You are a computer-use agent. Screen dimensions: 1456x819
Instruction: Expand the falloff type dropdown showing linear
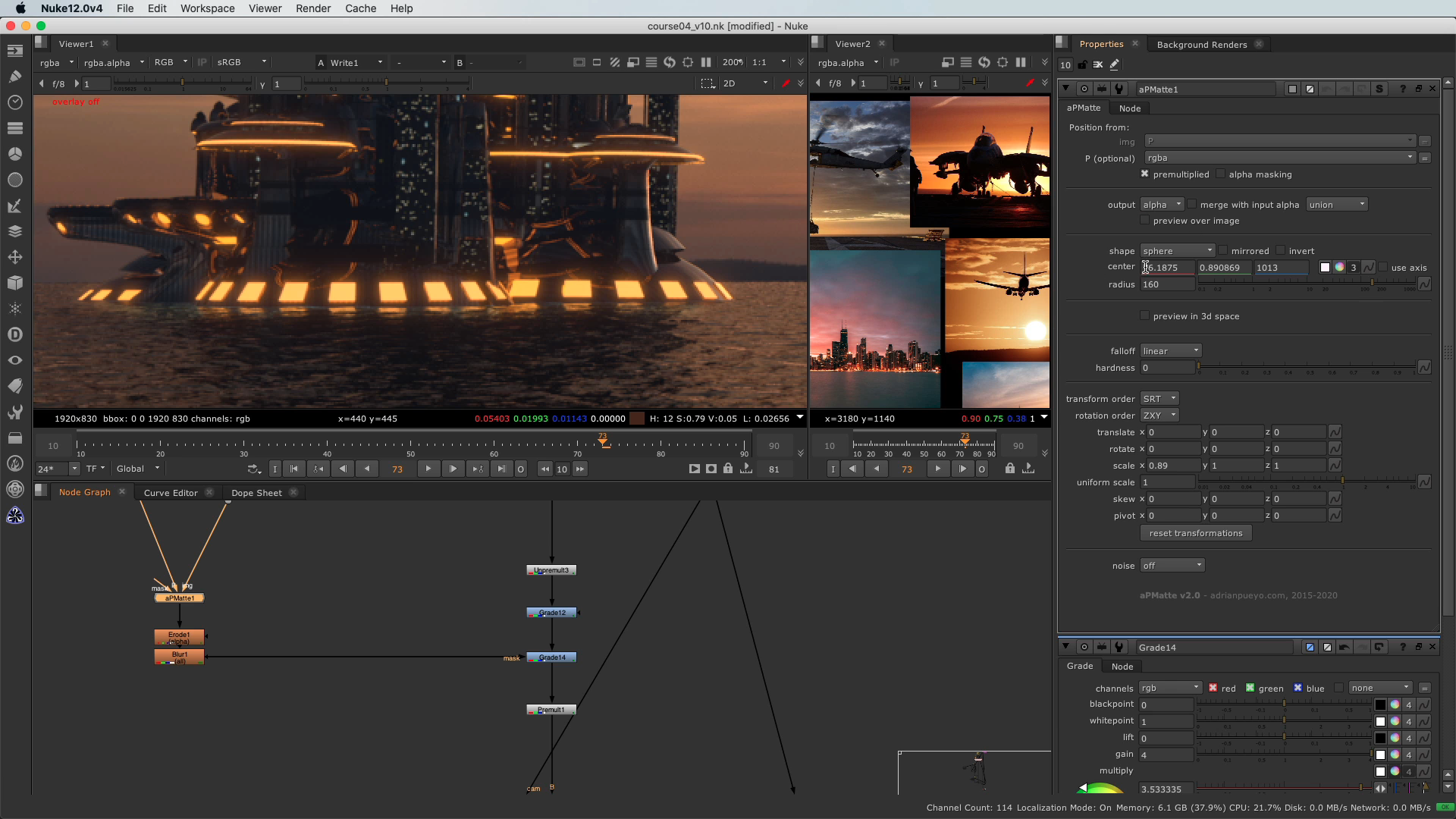point(1169,350)
